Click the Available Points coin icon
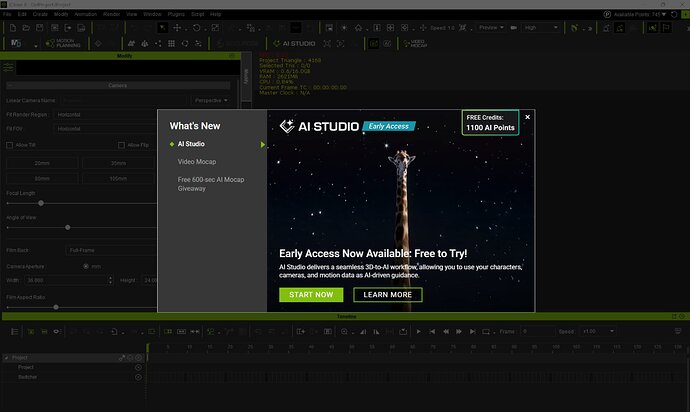690x412 pixels. 607,14
